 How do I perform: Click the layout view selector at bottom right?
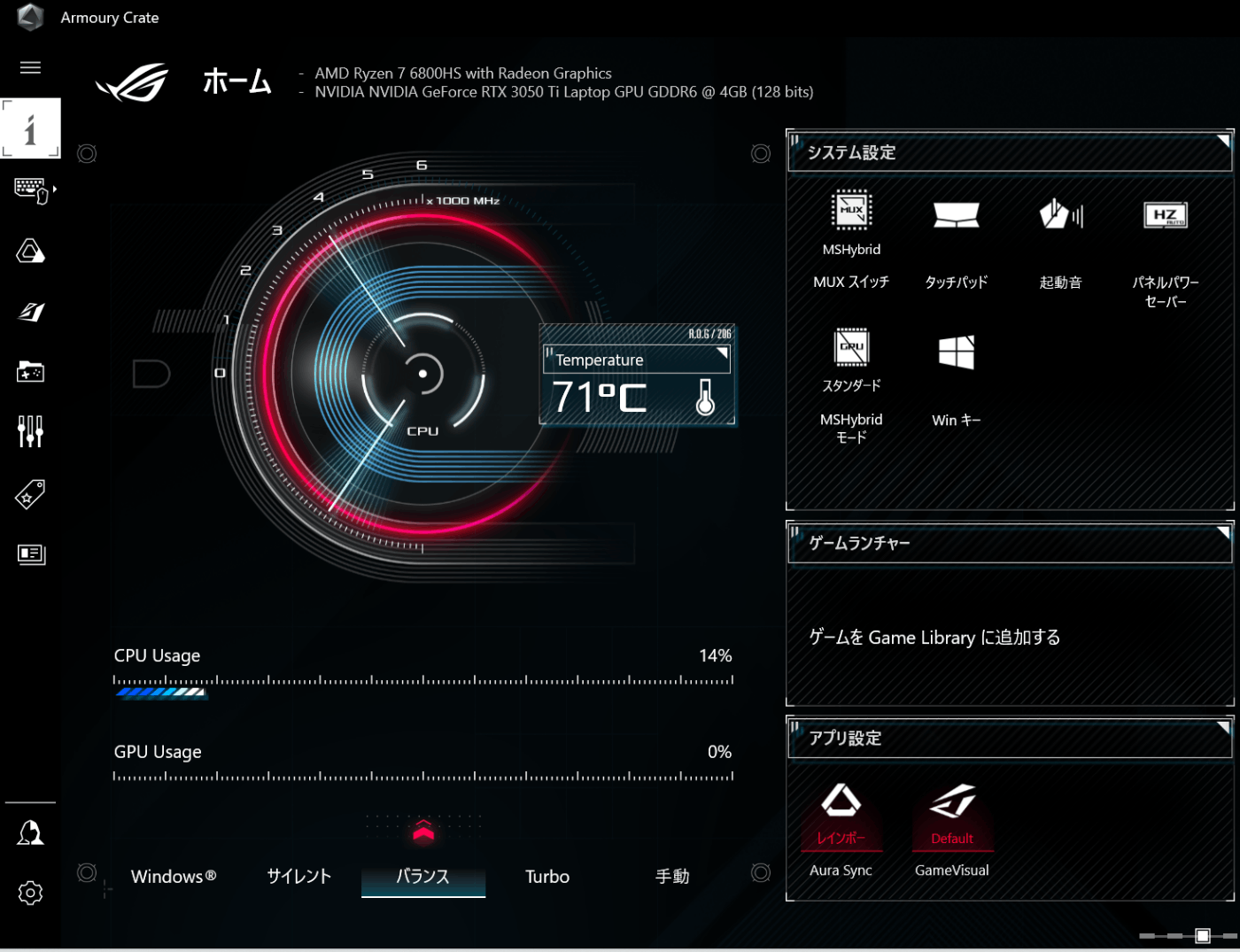point(1202,935)
